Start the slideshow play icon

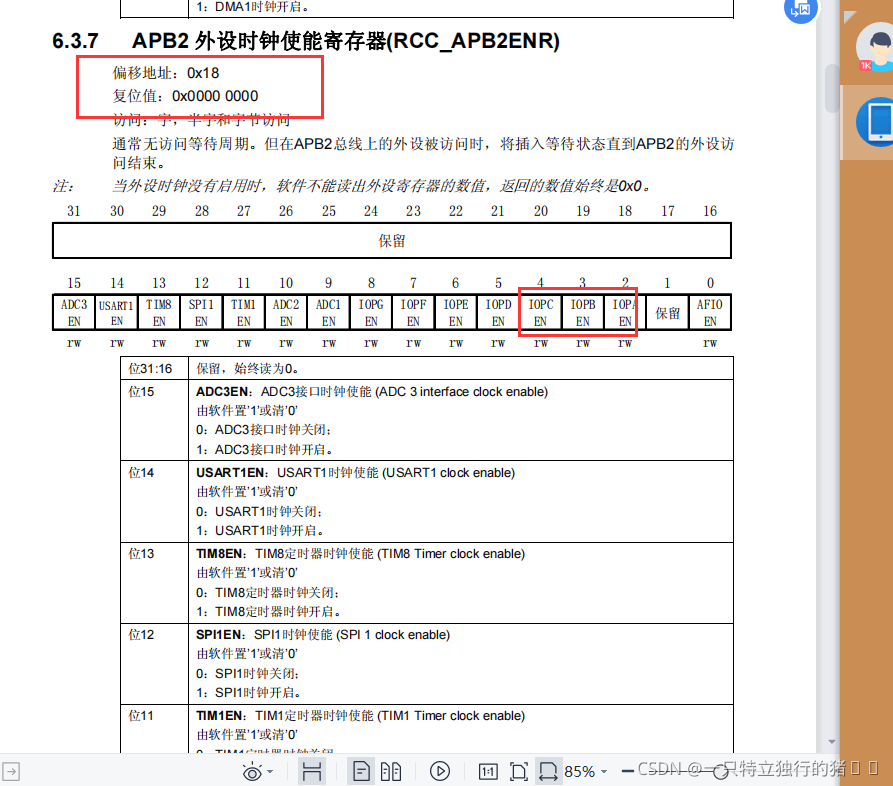point(439,770)
